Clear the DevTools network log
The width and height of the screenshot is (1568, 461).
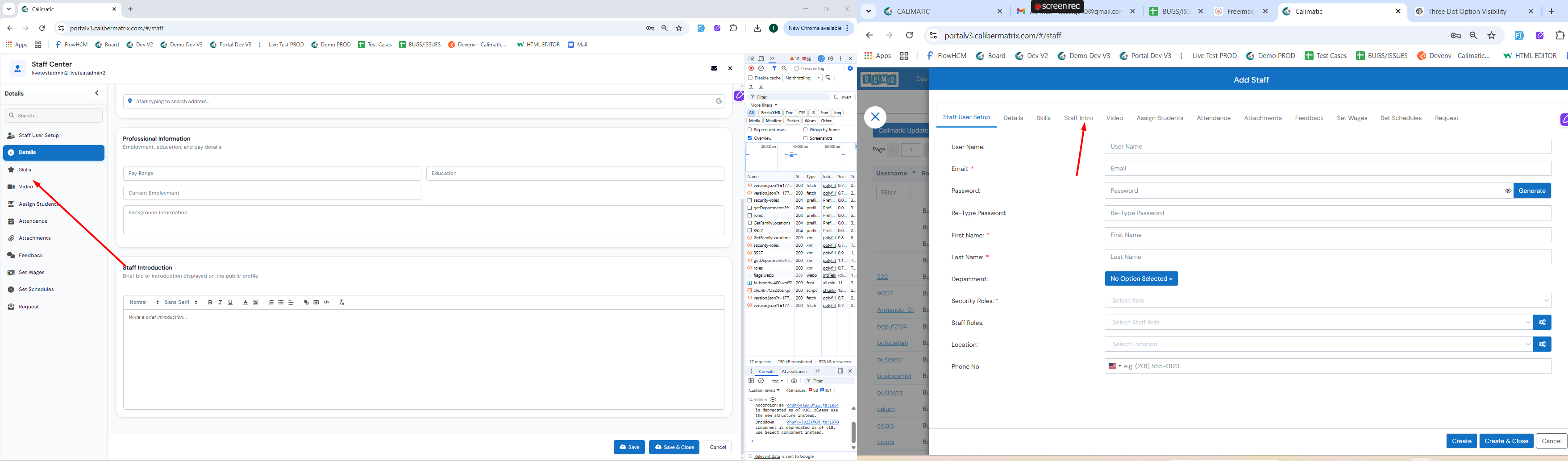[x=761, y=68]
